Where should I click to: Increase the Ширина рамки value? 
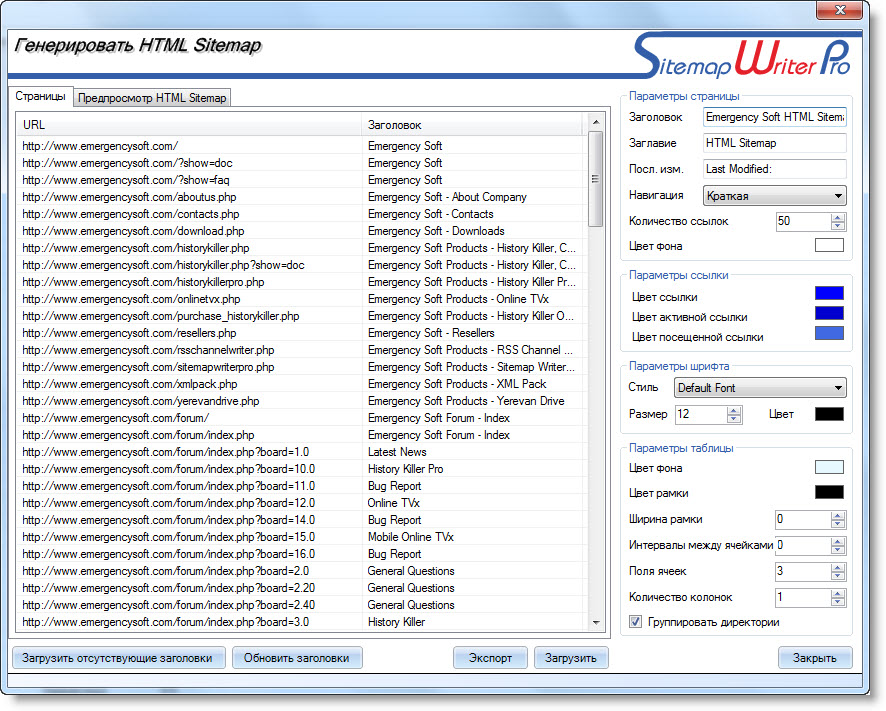[838, 515]
